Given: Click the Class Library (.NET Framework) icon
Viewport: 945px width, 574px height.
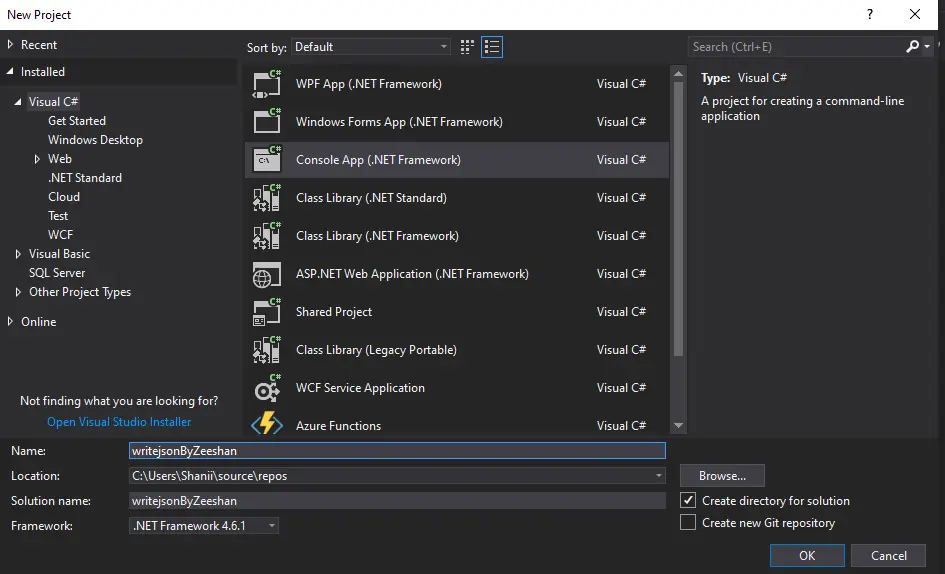Looking at the screenshot, I should (267, 236).
